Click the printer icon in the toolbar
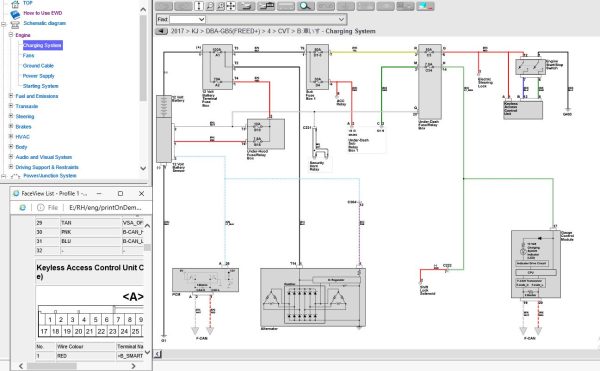 (246, 6)
